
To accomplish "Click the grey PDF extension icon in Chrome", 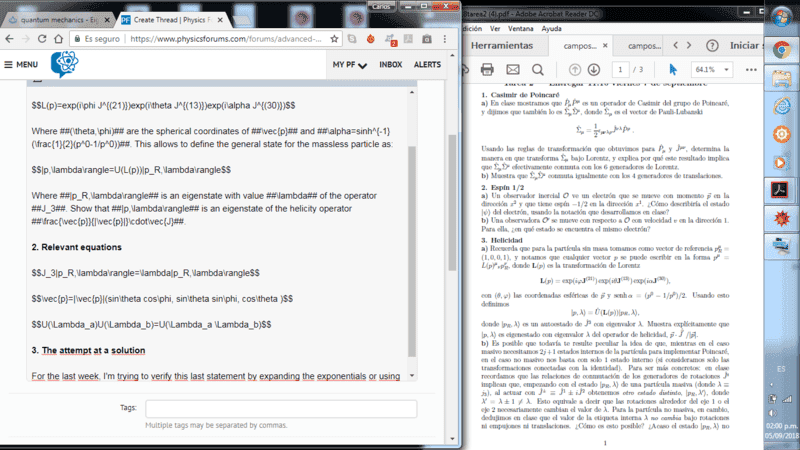I will 408,39.
